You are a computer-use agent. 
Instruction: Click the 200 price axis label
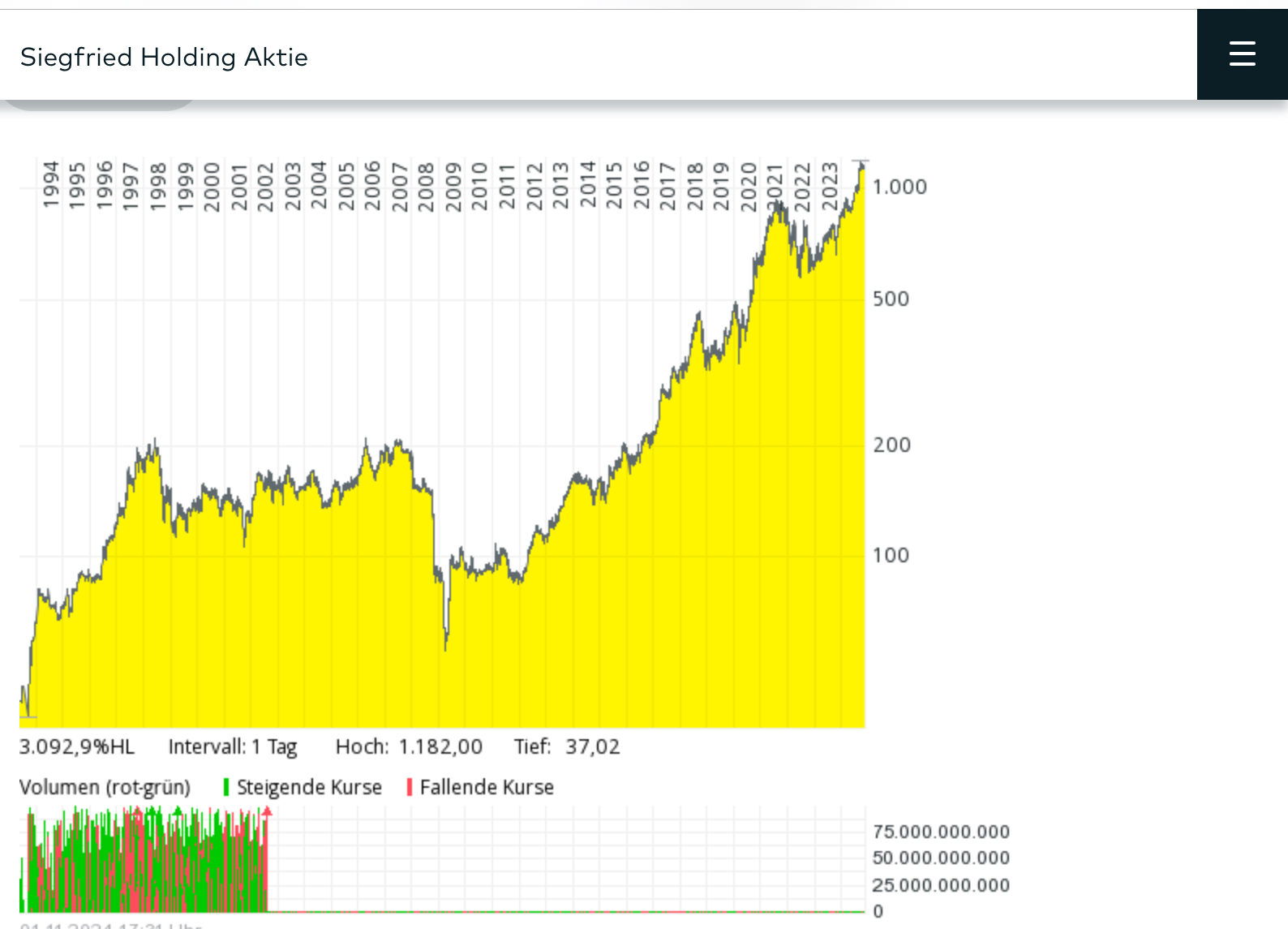click(x=891, y=445)
